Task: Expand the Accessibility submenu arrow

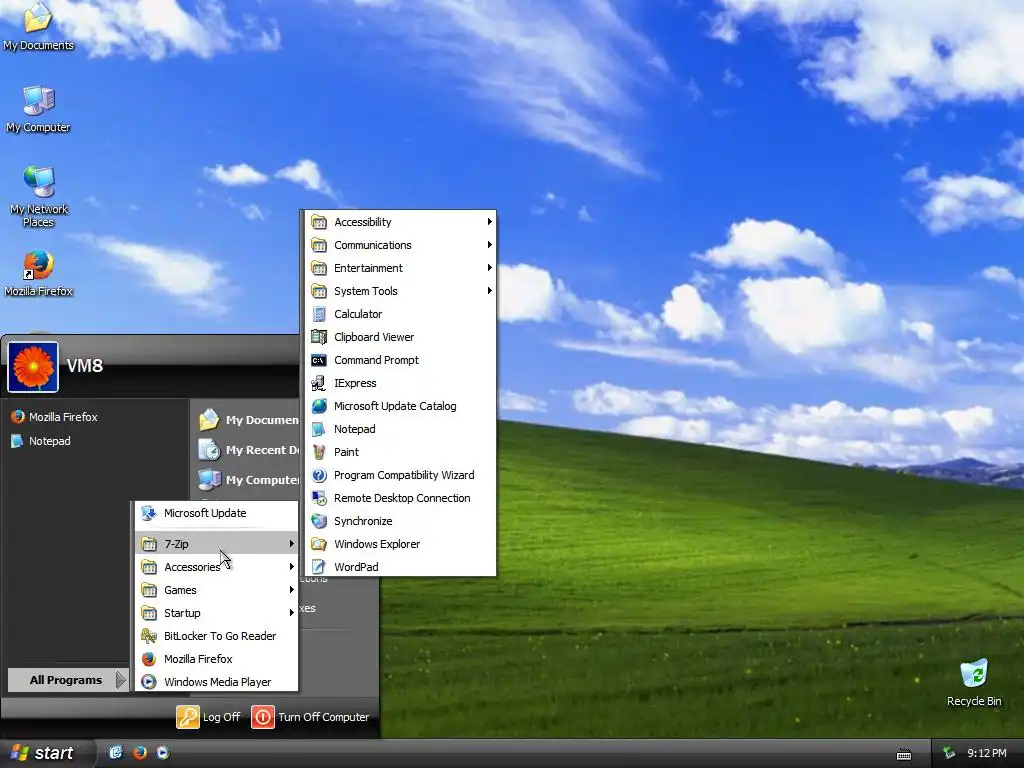Action: tap(489, 222)
